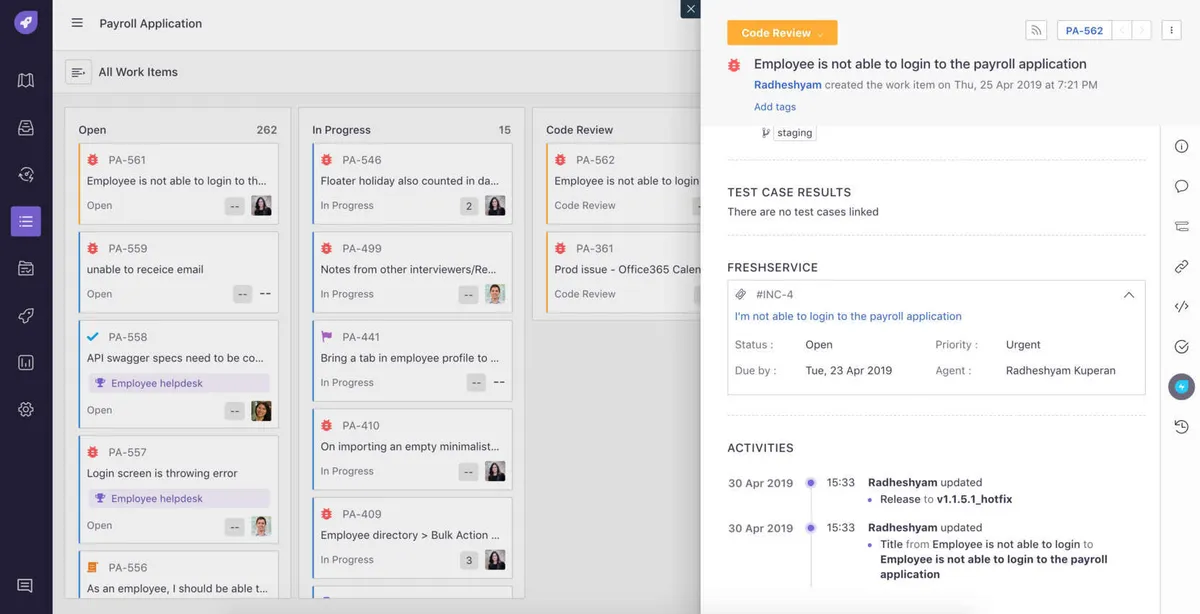Open the three-dot more options menu
Image resolution: width=1200 pixels, height=614 pixels.
(1172, 31)
